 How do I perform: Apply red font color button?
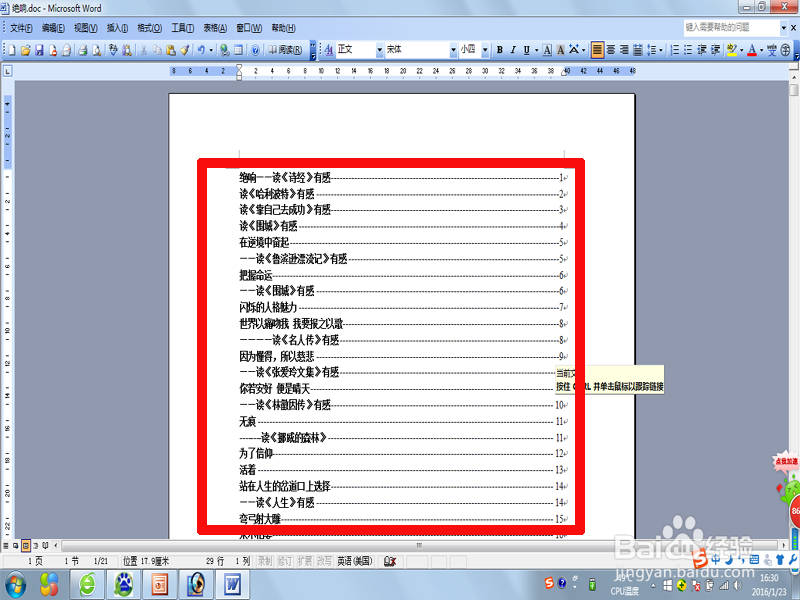752,50
